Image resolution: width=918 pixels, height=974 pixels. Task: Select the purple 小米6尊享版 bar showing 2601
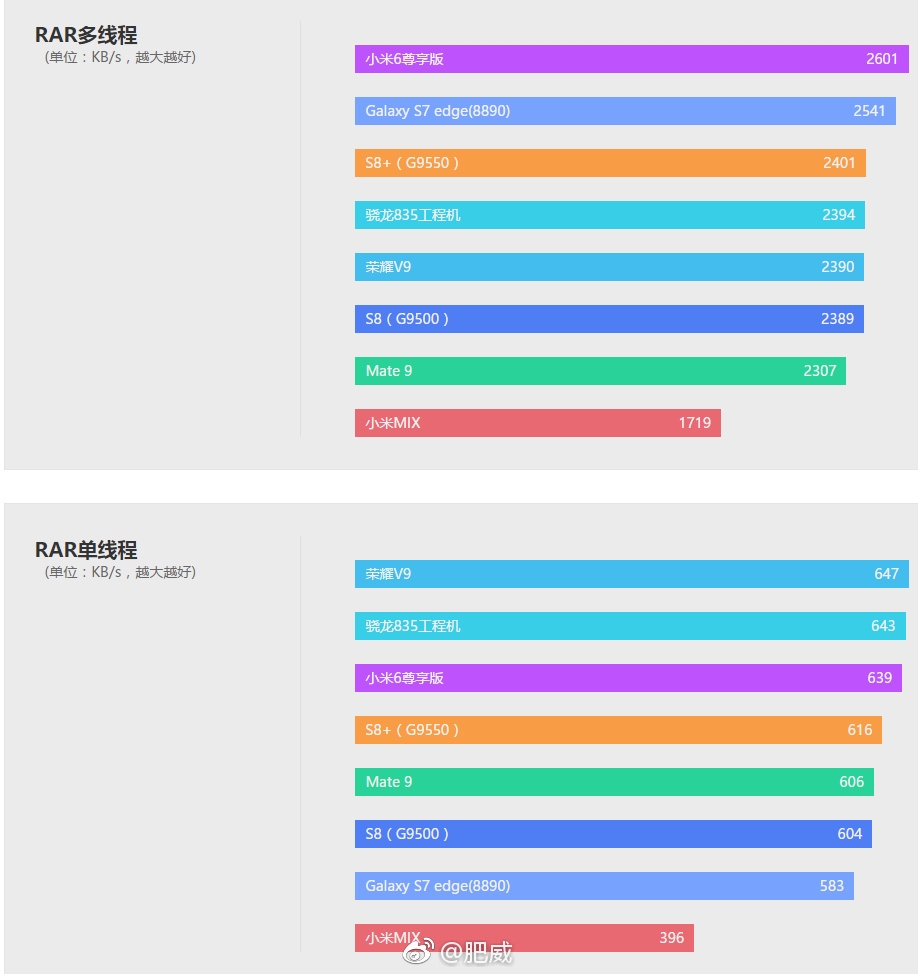(631, 59)
